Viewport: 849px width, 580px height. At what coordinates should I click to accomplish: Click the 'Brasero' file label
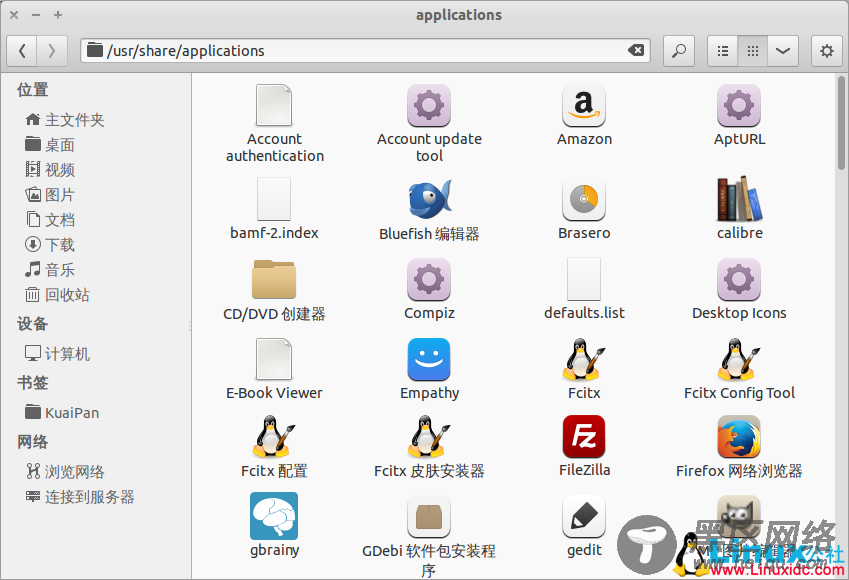(584, 233)
